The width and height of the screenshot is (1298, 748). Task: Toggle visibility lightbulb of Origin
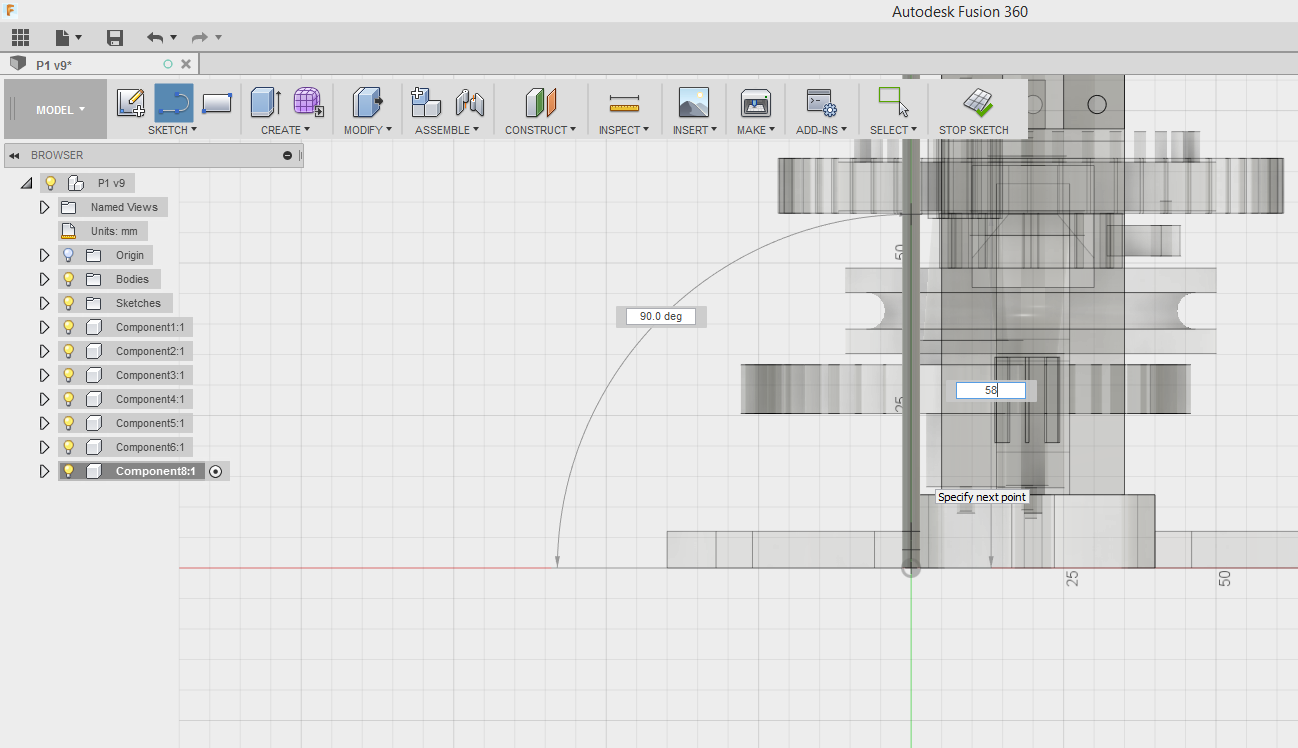click(69, 255)
